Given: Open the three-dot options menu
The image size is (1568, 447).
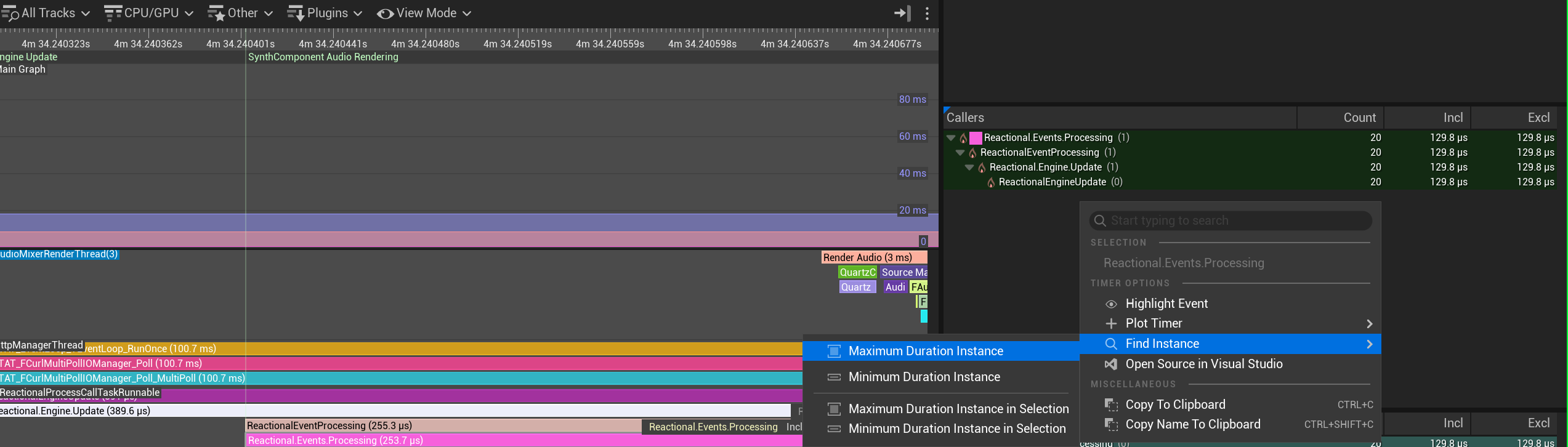Looking at the screenshot, I should click(x=927, y=13).
